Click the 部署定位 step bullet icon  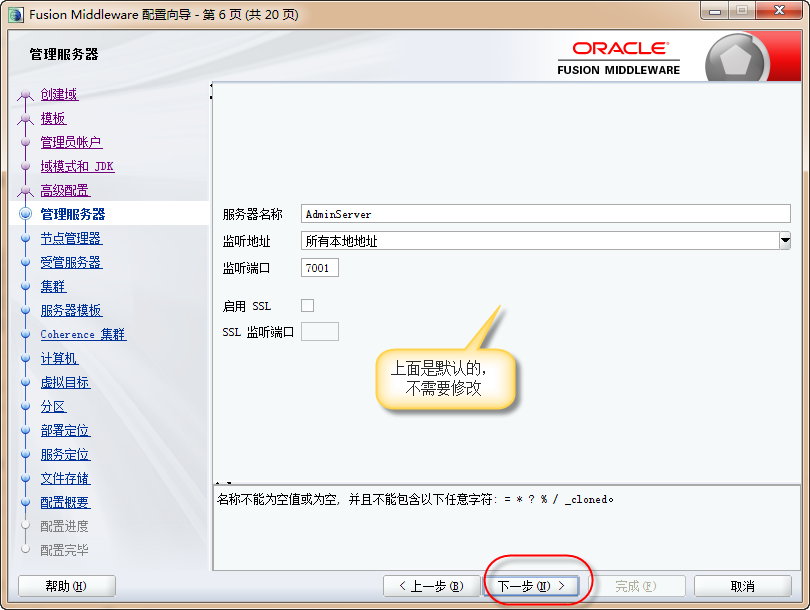pos(25,430)
